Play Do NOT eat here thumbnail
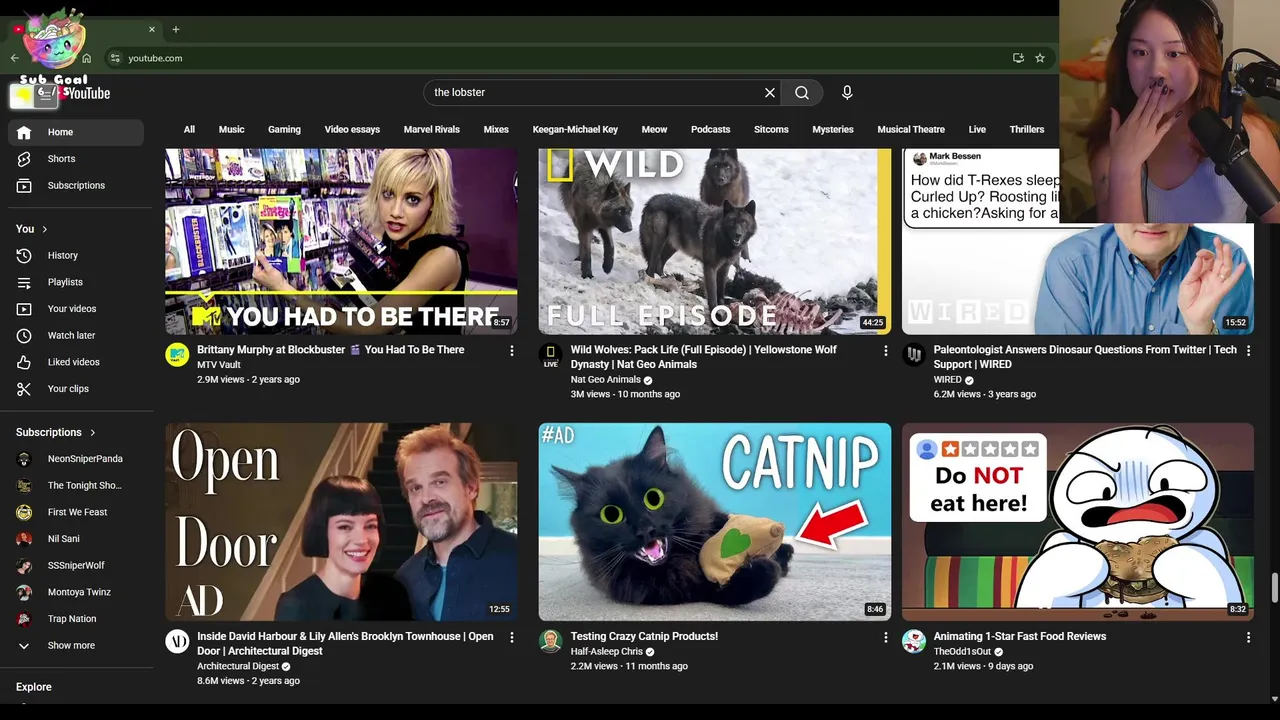This screenshot has height=720, width=1280. 1078,522
